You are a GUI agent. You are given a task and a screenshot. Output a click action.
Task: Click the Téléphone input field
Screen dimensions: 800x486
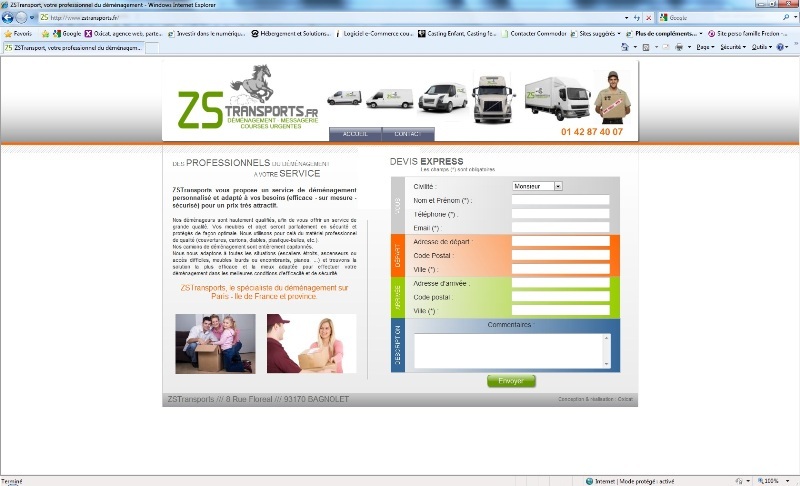click(x=560, y=214)
